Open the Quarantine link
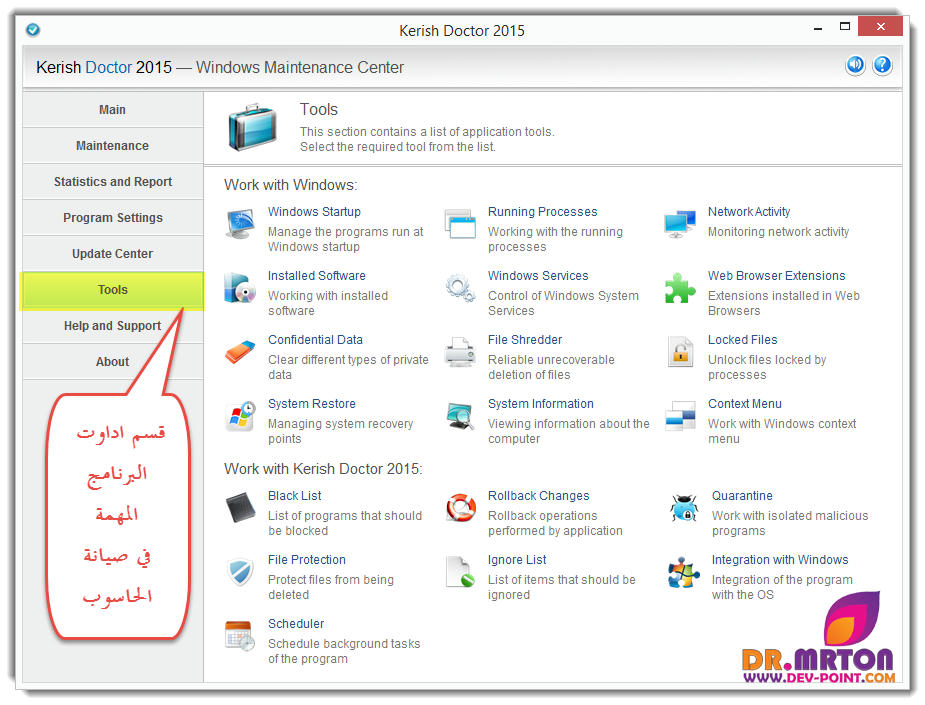This screenshot has width=925, height=705. click(x=742, y=496)
